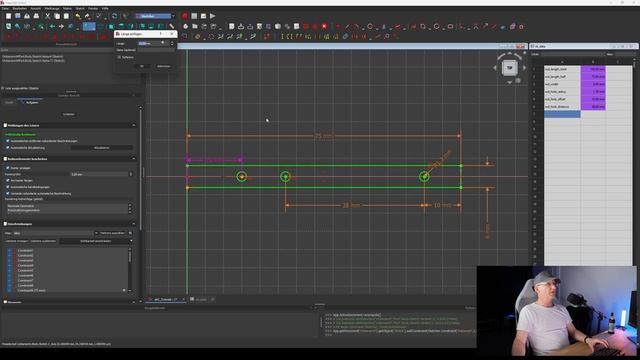Click the red X leave sketch icon
Image resolution: width=640 pixels, height=360 pixels.
click(324, 27)
